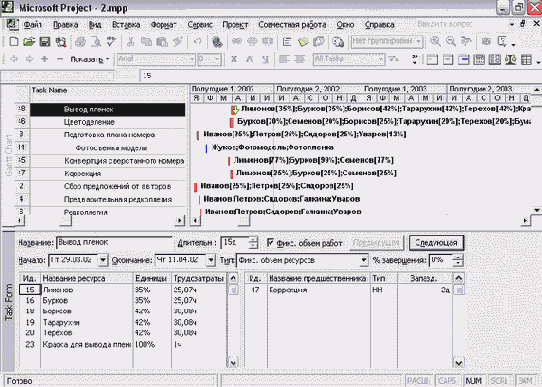This screenshot has height=387, width=542.
Task: Hide subtasks with the minus icon
Action: [60, 59]
